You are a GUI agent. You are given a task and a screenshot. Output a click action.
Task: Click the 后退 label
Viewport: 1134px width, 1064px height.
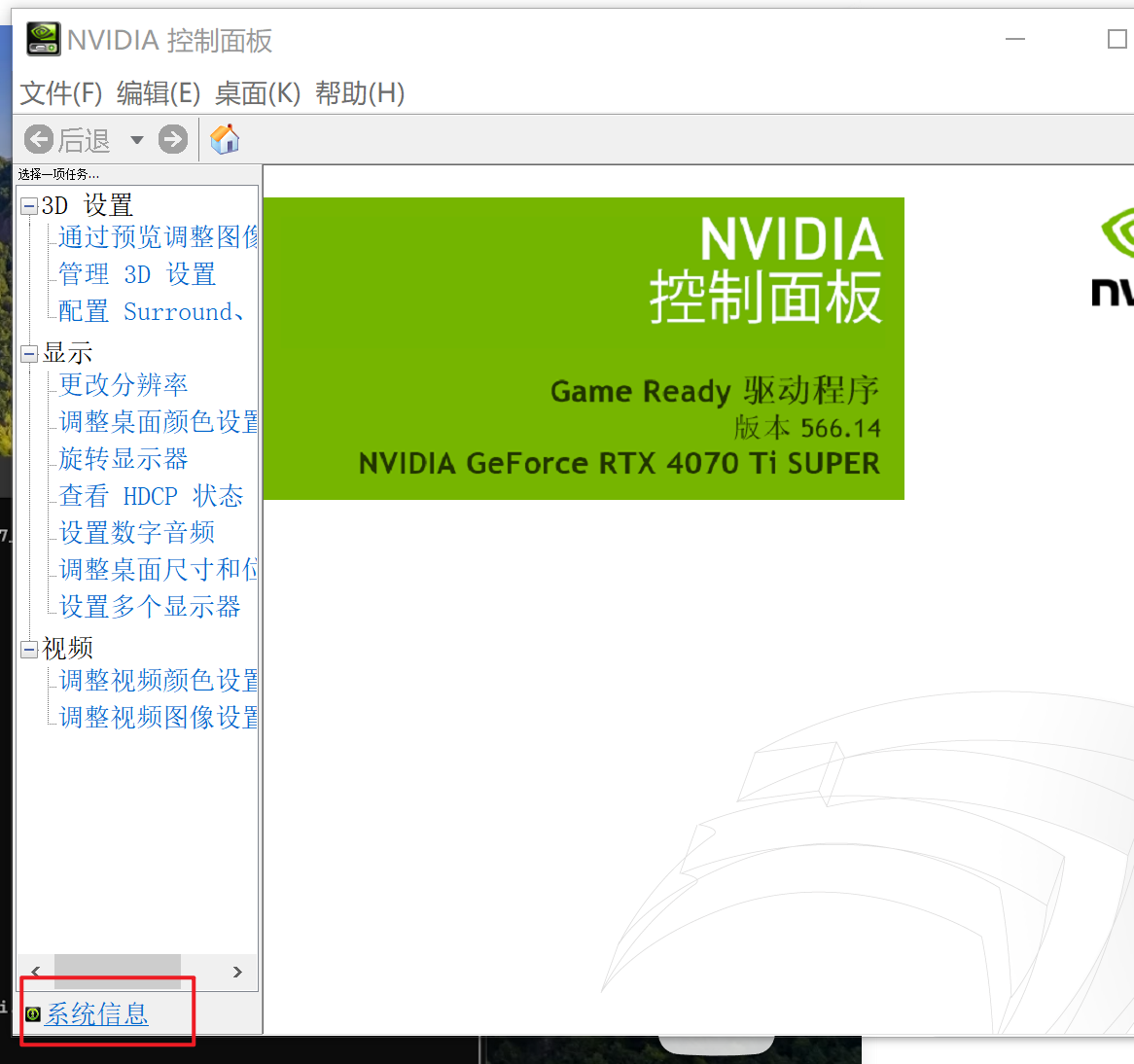pos(84,140)
